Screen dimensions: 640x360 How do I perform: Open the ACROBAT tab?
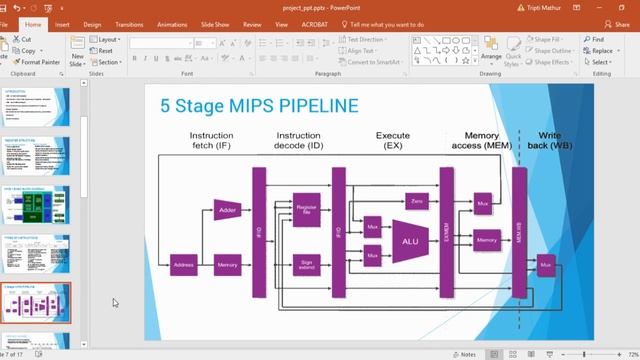[314, 24]
